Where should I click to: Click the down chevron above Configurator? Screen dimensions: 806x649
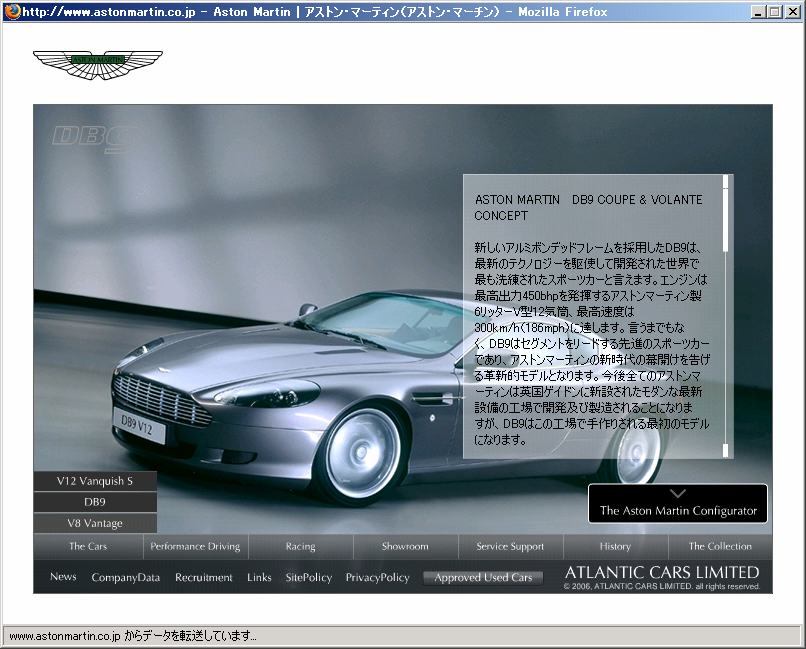point(678,493)
